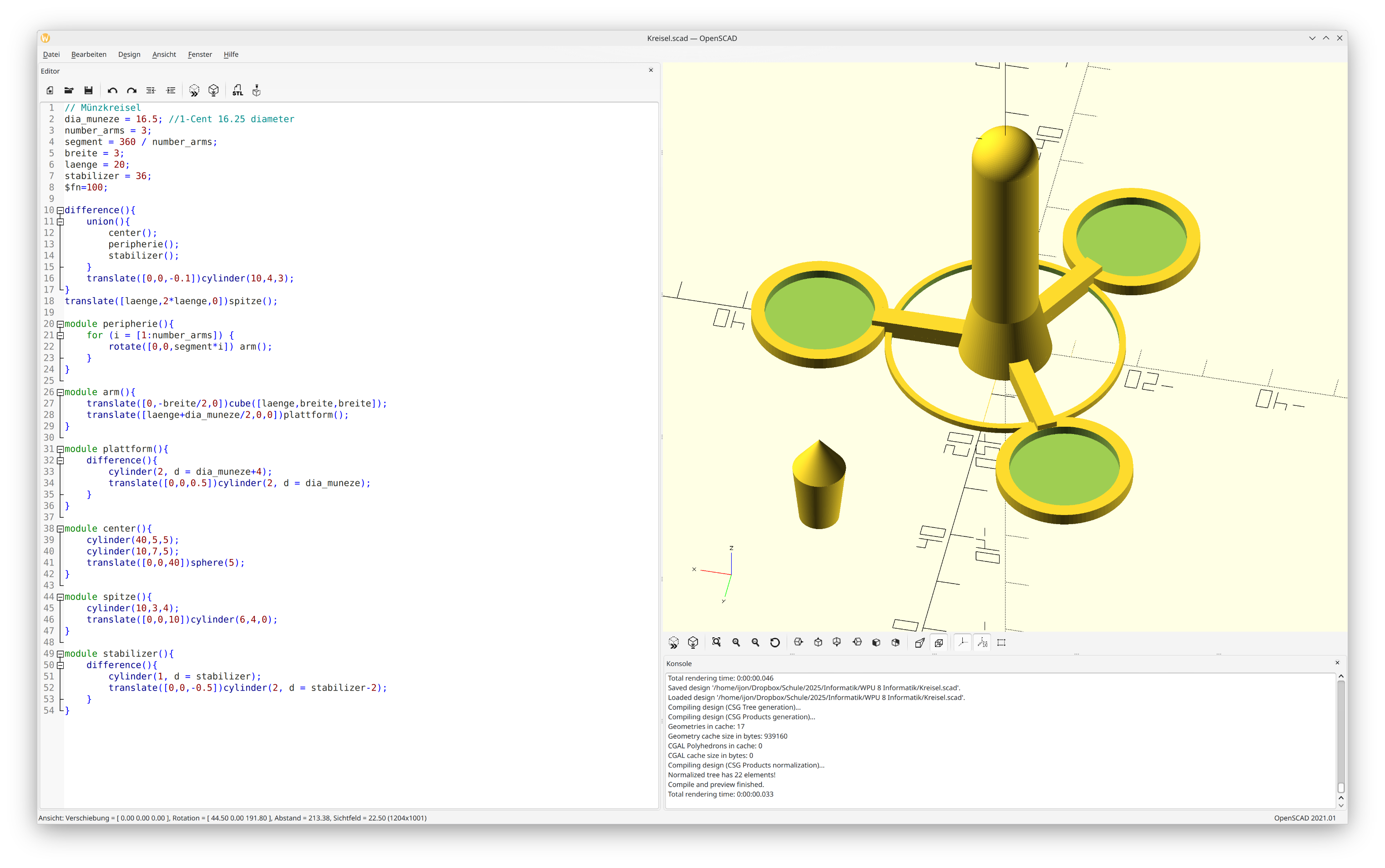Toggle the Show Edges button
Image resolution: width=1385 pixels, height=868 pixels.
point(1001,642)
